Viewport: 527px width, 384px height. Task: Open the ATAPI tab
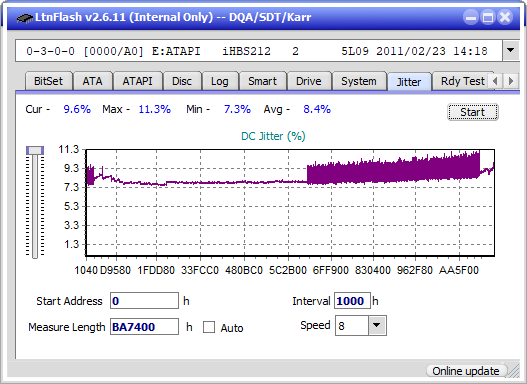[137, 81]
